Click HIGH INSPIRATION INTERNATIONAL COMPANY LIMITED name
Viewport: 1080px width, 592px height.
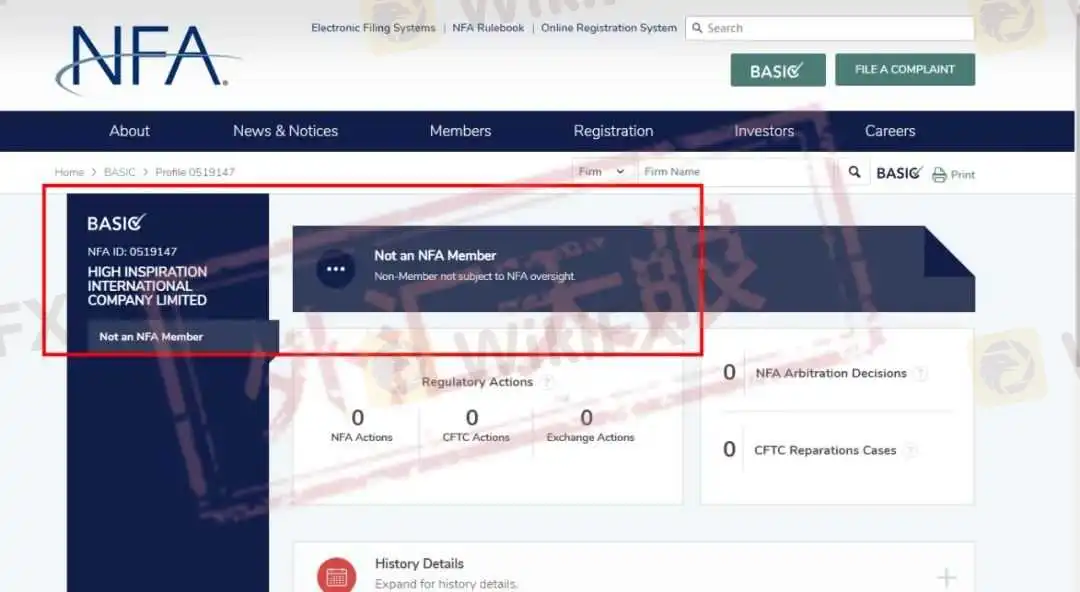147,286
